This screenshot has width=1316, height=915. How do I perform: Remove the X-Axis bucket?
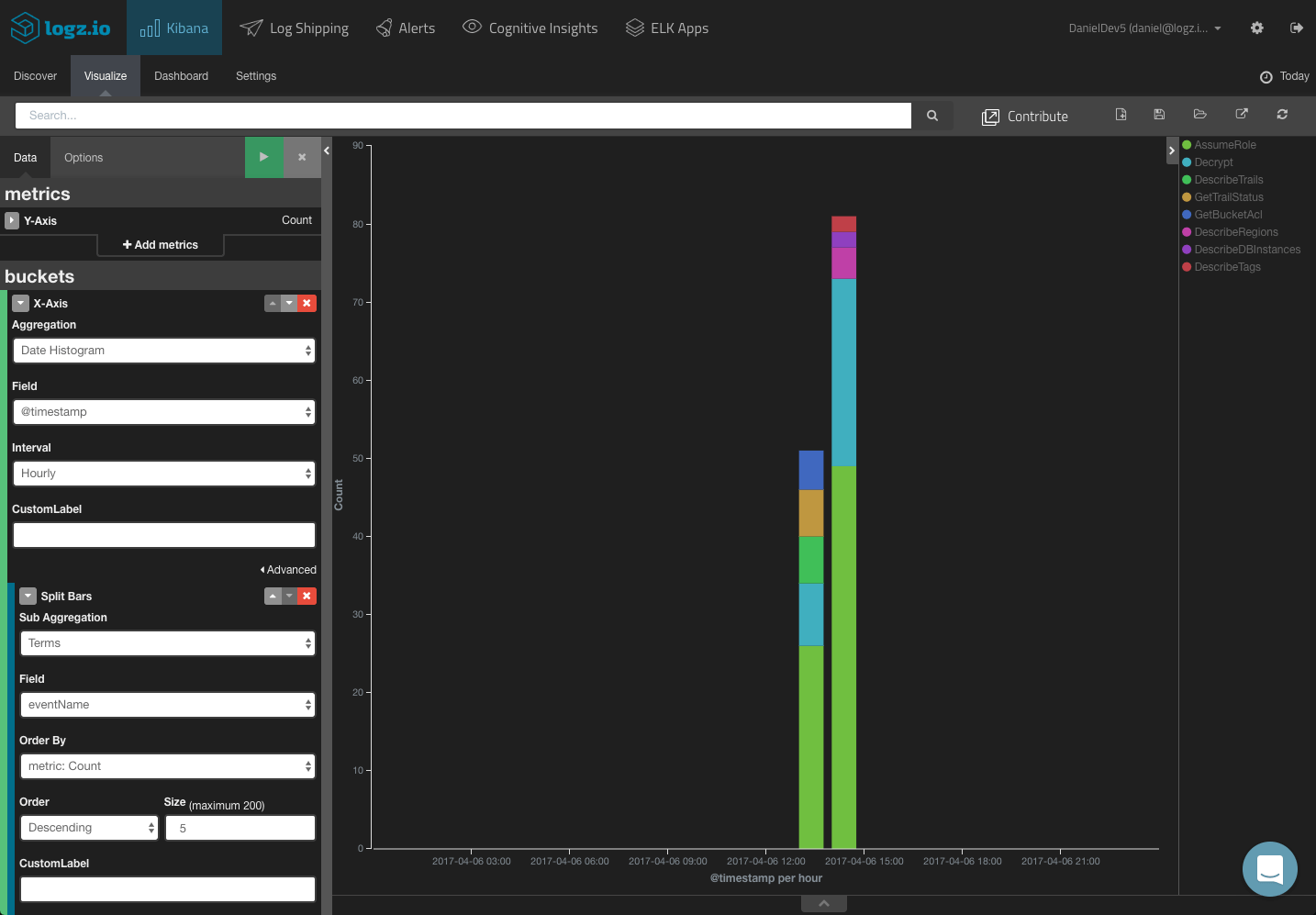[307, 303]
